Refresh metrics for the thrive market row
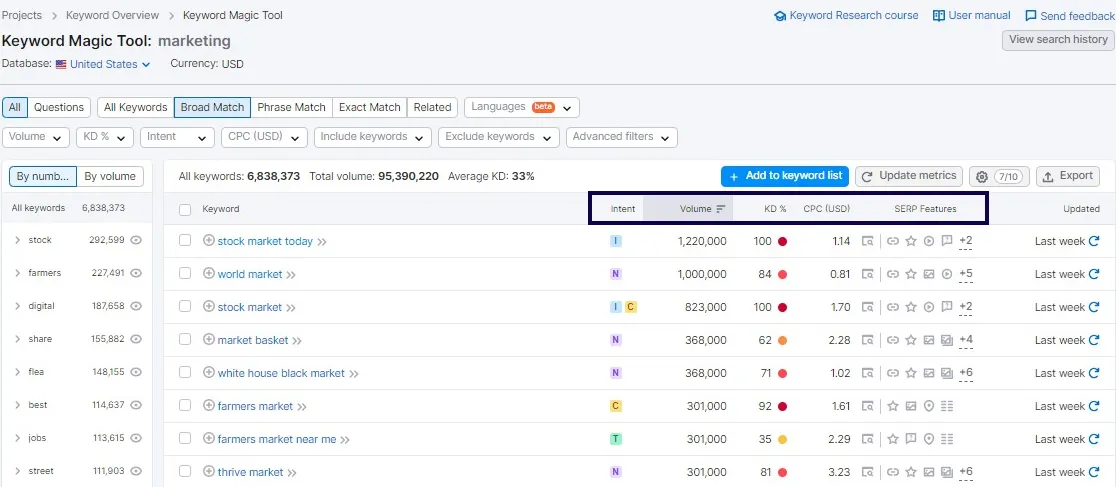This screenshot has width=1116, height=487. tap(1094, 472)
